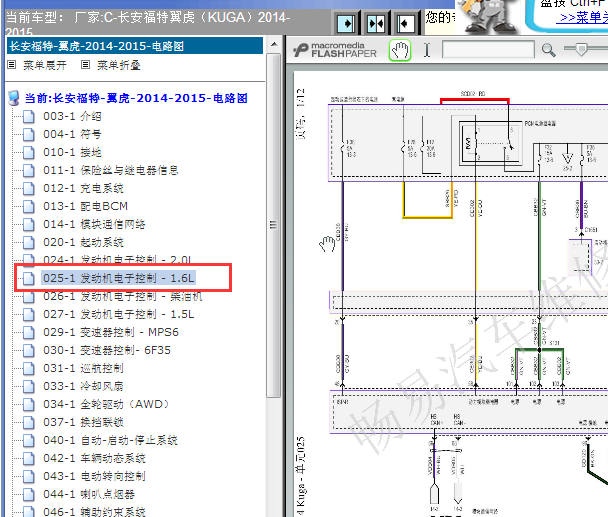Viewport: 608px width, 517px height.
Task: Open 003-1 介绍 in the tree
Action: [x=72, y=116]
